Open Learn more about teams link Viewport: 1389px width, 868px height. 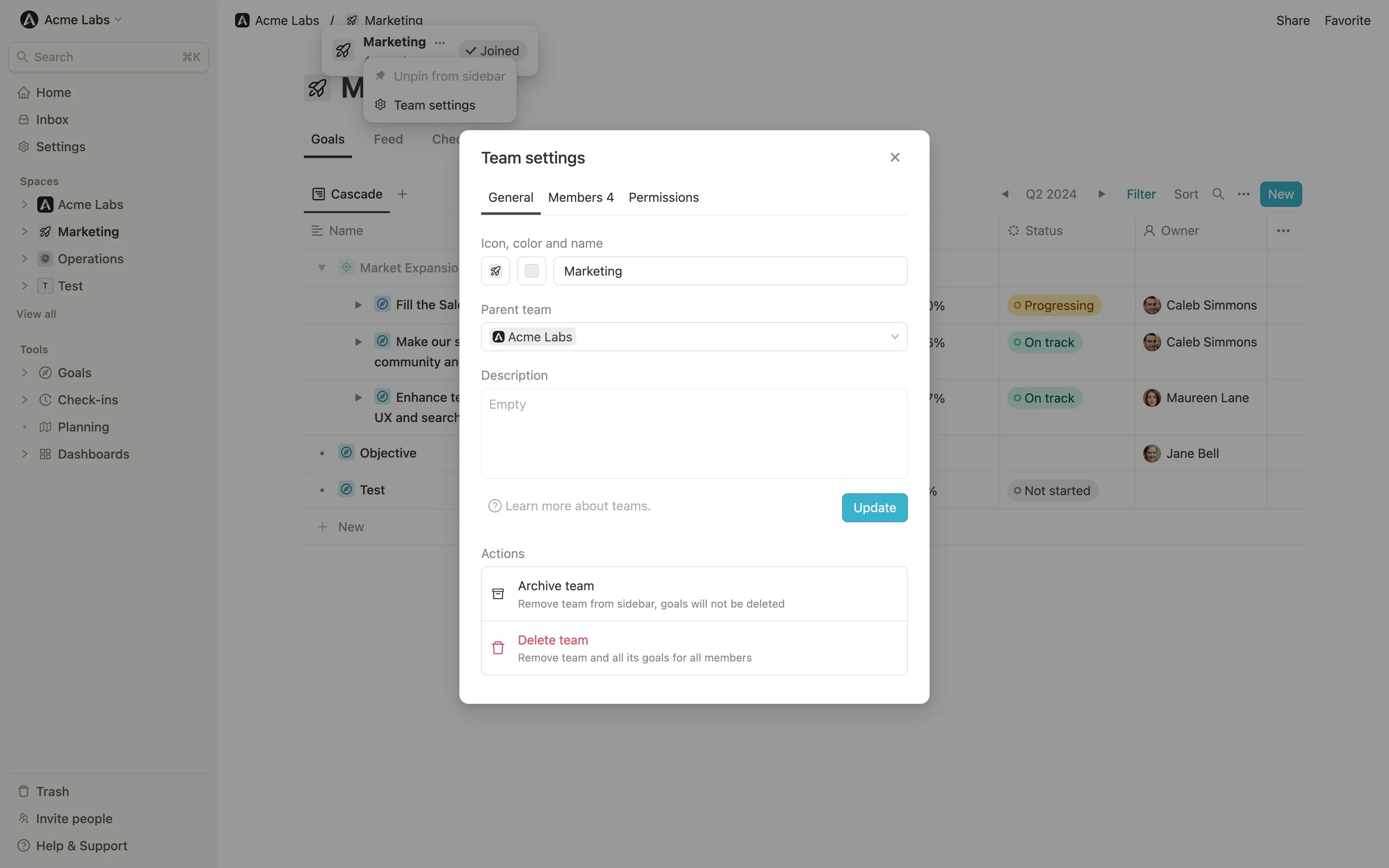tap(577, 506)
